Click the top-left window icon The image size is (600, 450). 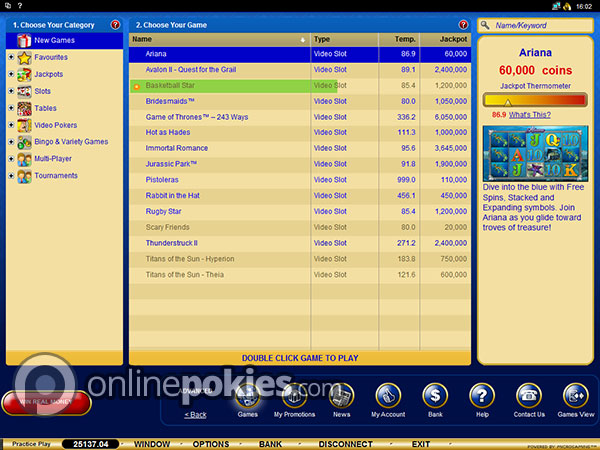pyautogui.click(x=8, y=6)
